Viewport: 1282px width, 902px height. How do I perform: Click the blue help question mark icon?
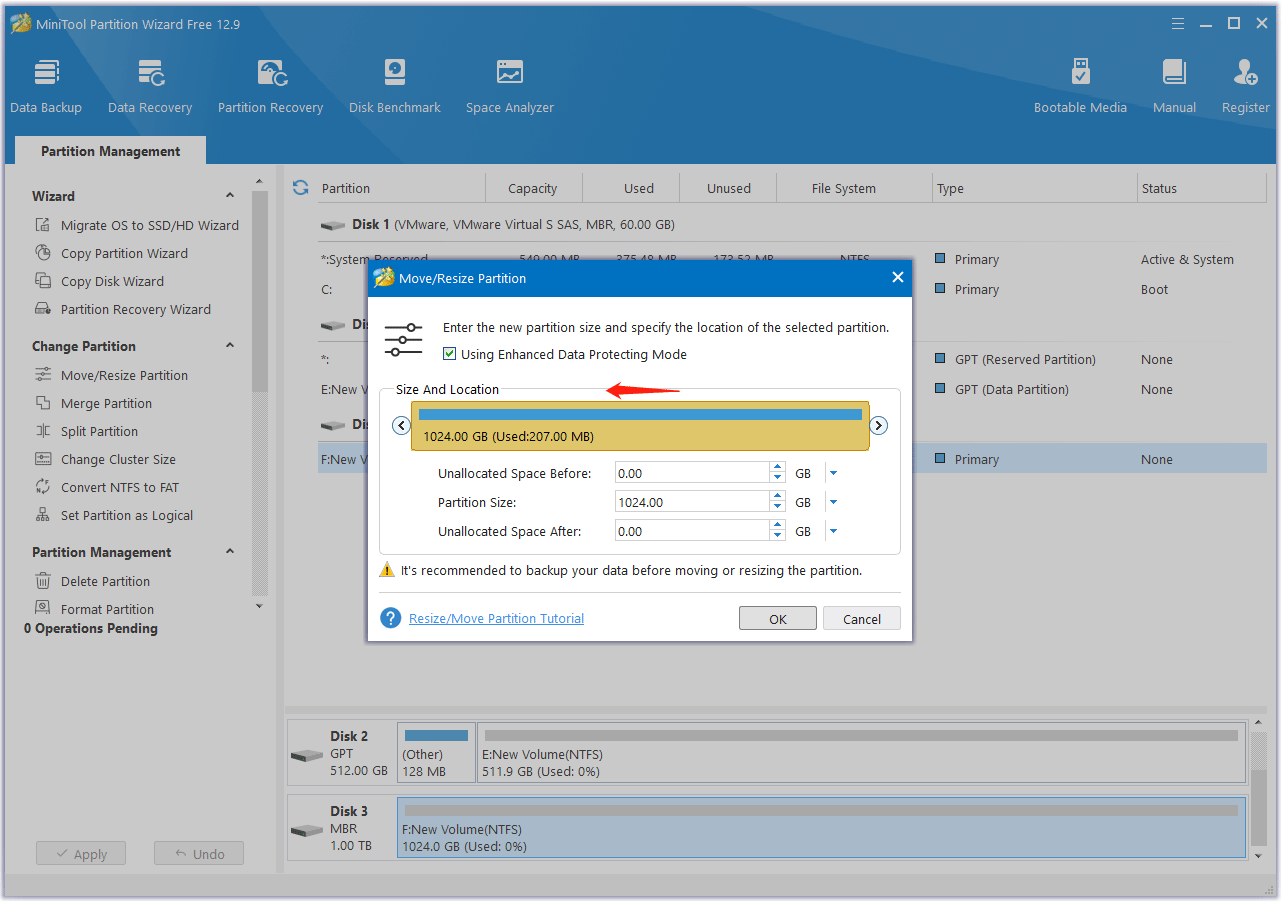(391, 618)
